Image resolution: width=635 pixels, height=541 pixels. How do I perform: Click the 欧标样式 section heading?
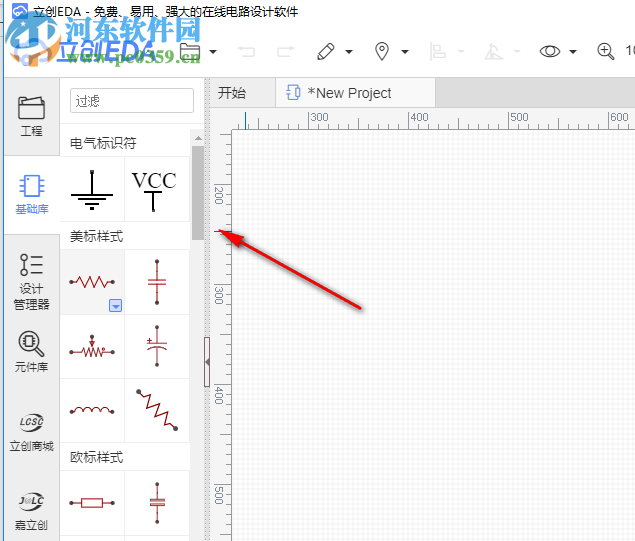pos(96,457)
